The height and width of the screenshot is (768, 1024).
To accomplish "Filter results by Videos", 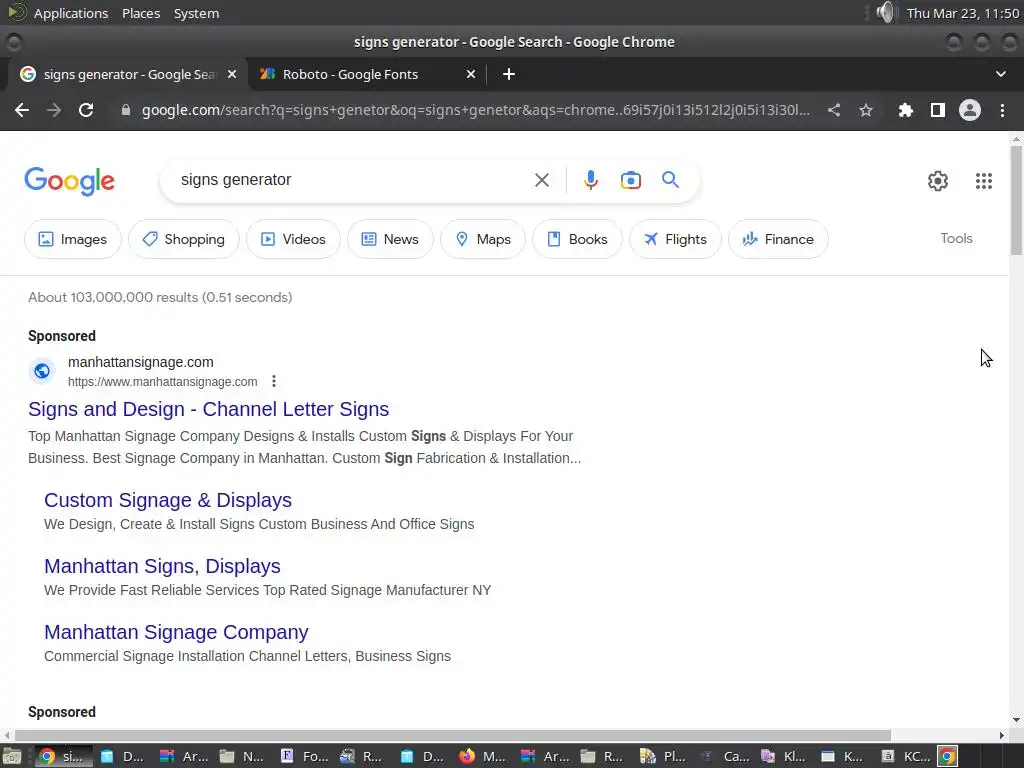I will pos(293,239).
